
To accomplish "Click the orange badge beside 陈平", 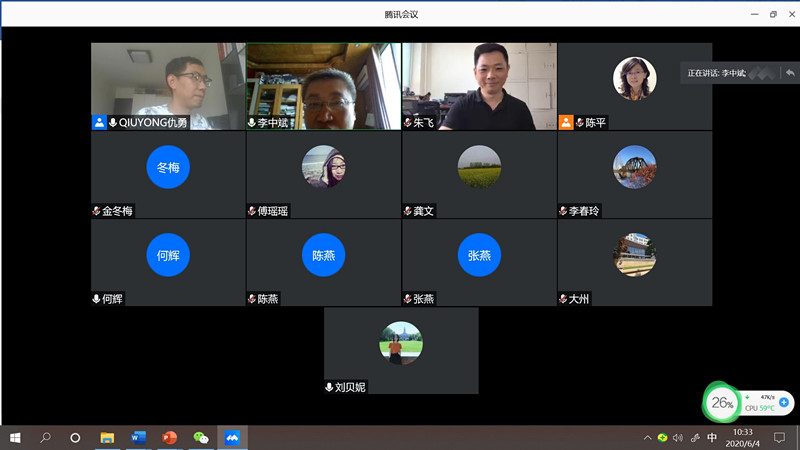I will tap(566, 123).
